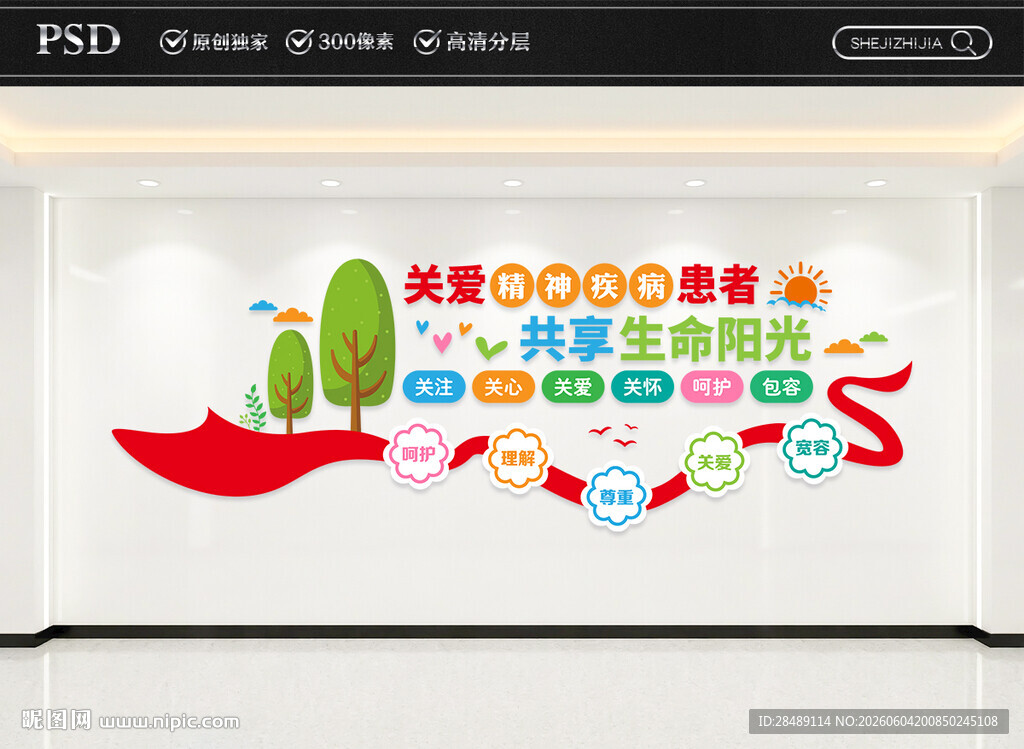Click the checkmark beside 高清分层
Screen dimensions: 1024x749
[426, 42]
